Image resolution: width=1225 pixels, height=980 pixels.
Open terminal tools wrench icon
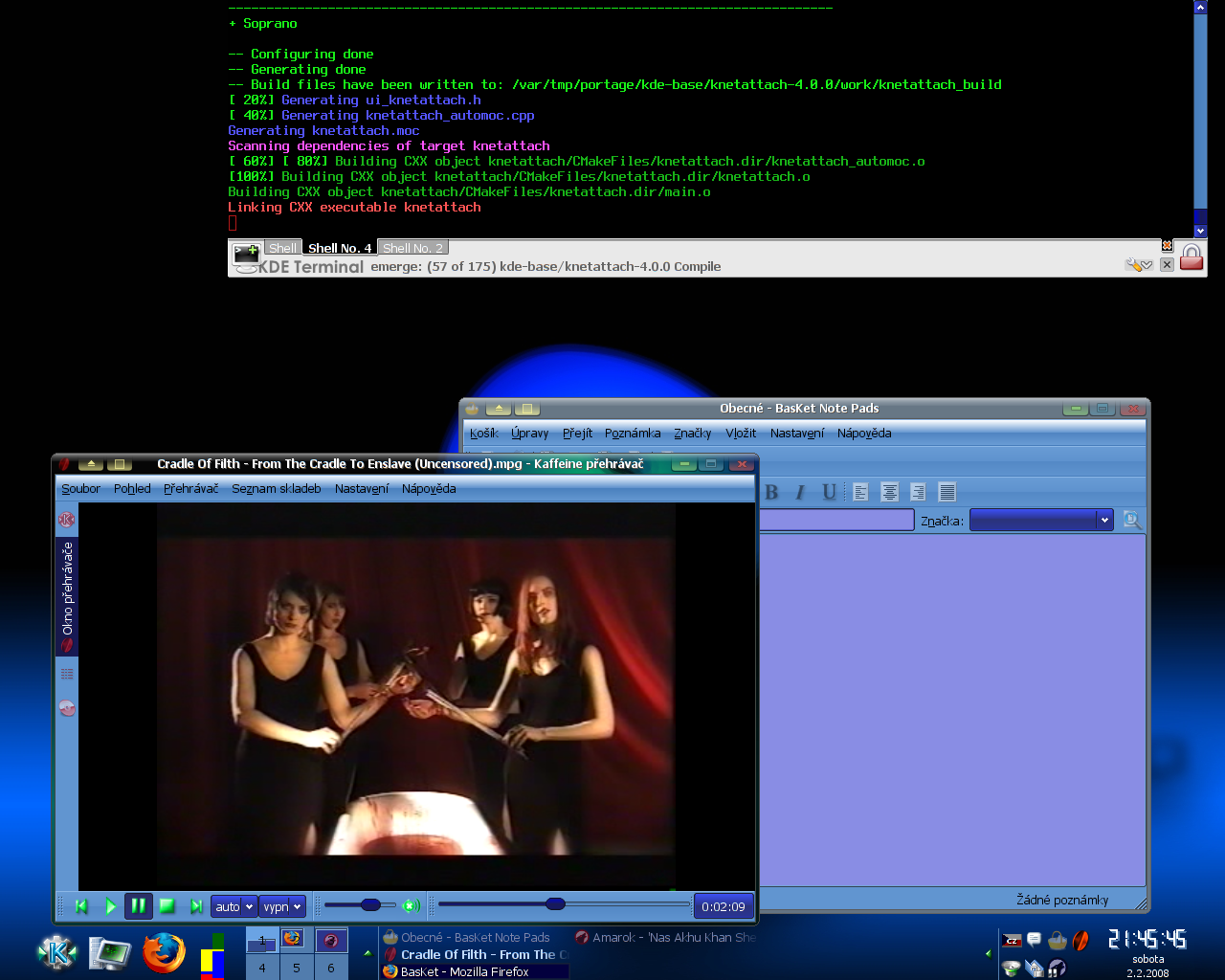pos(1139,264)
